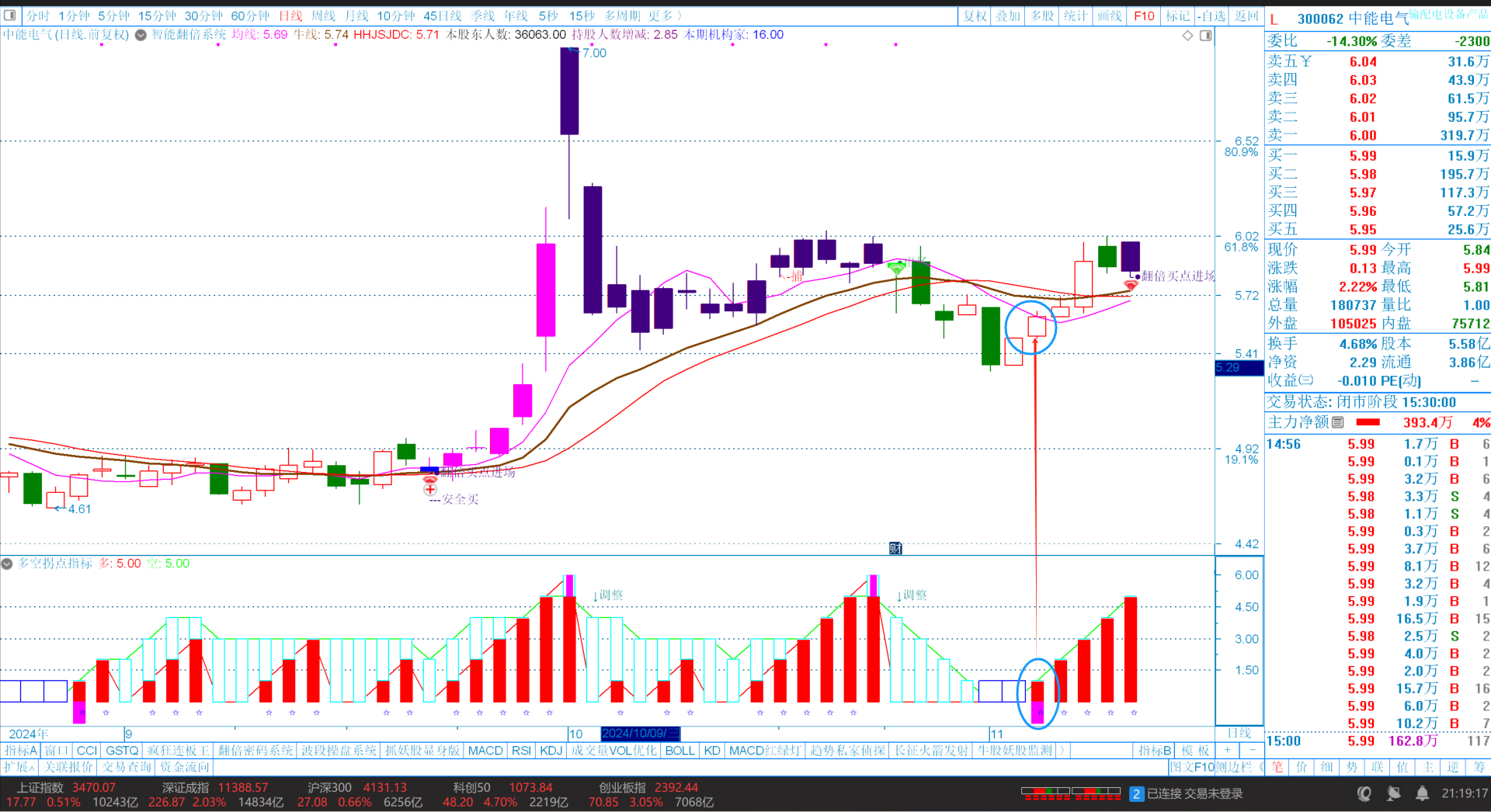Toggle the side panel icon beside the diamond
The image size is (1491, 812).
tap(1205, 36)
